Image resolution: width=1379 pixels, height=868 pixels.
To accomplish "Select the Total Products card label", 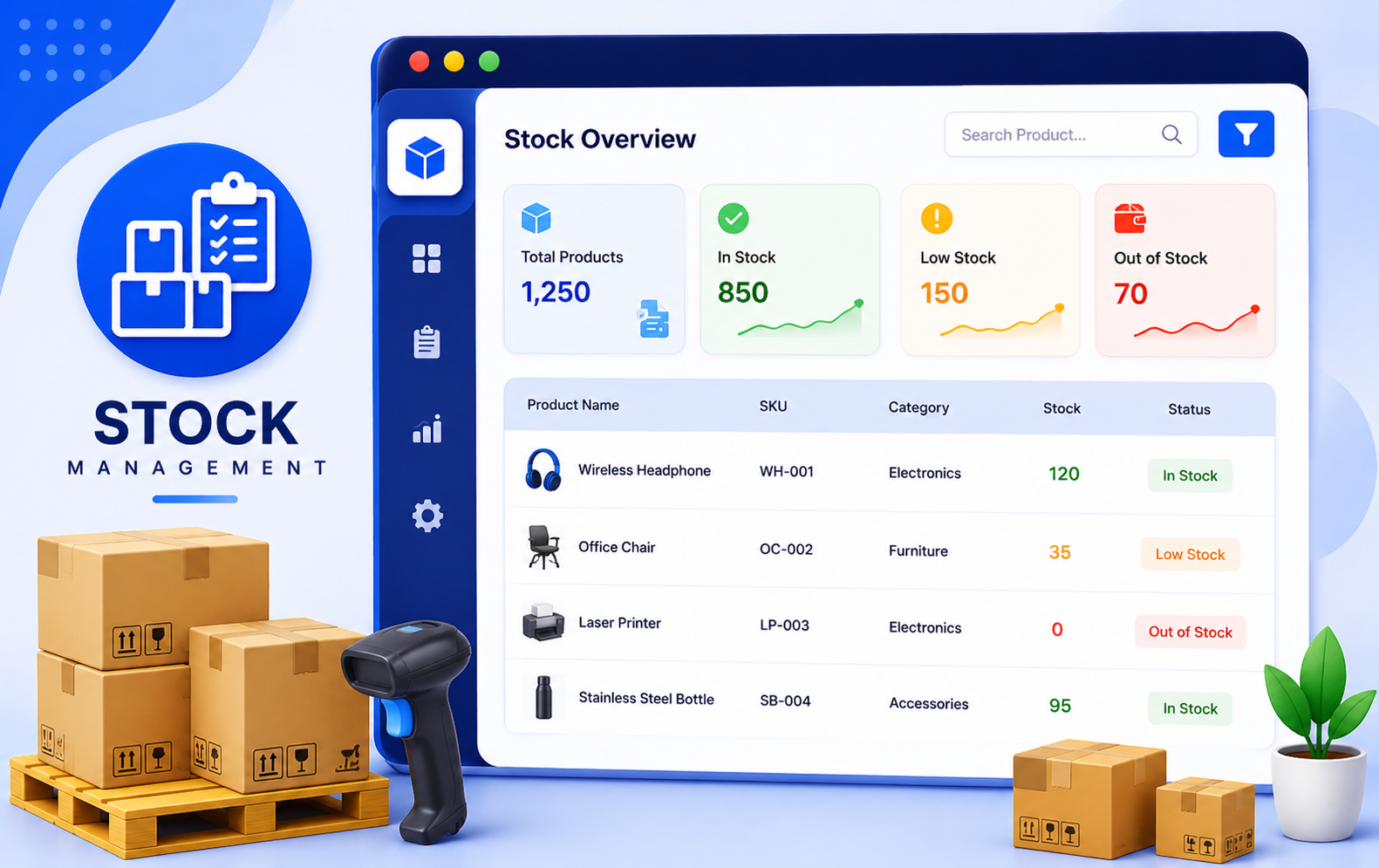I will click(572, 257).
